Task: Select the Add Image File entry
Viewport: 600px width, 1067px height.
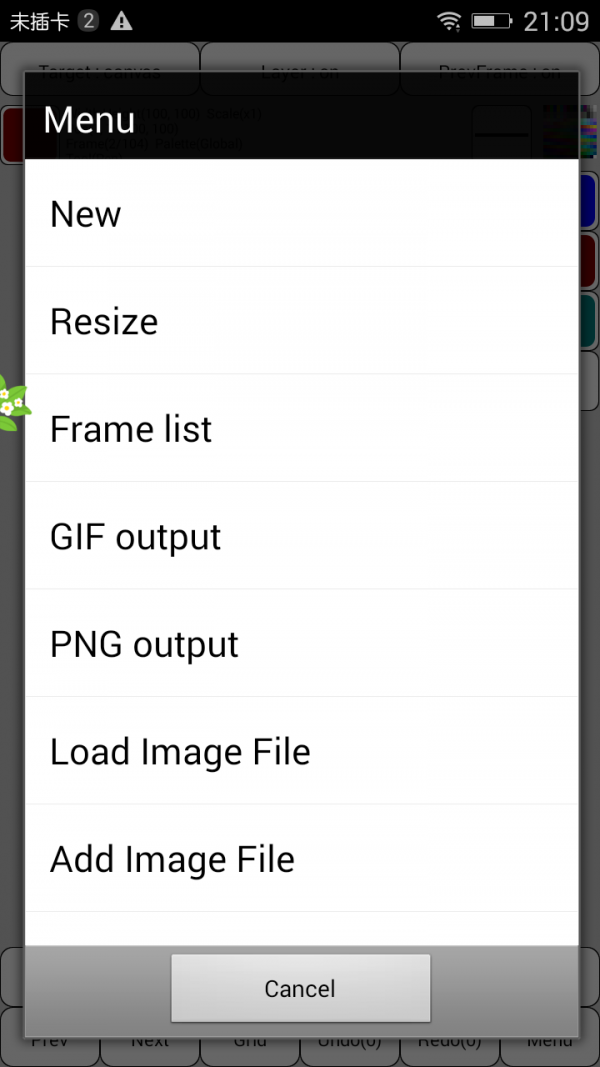Action: click(x=300, y=859)
